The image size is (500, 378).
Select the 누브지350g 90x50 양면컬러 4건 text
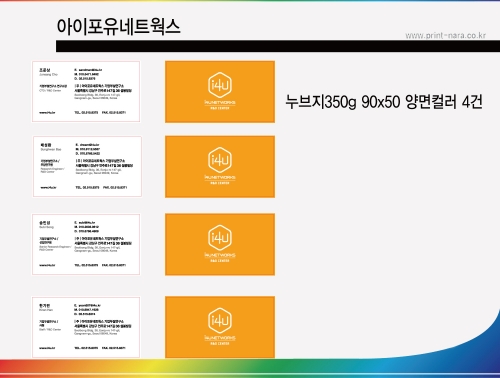click(x=384, y=102)
